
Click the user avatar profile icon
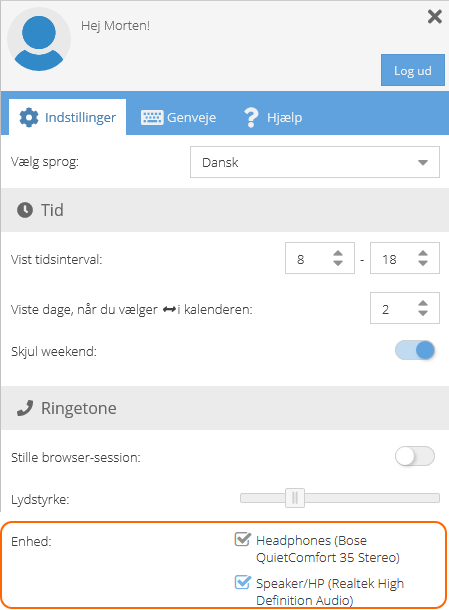click(x=39, y=39)
